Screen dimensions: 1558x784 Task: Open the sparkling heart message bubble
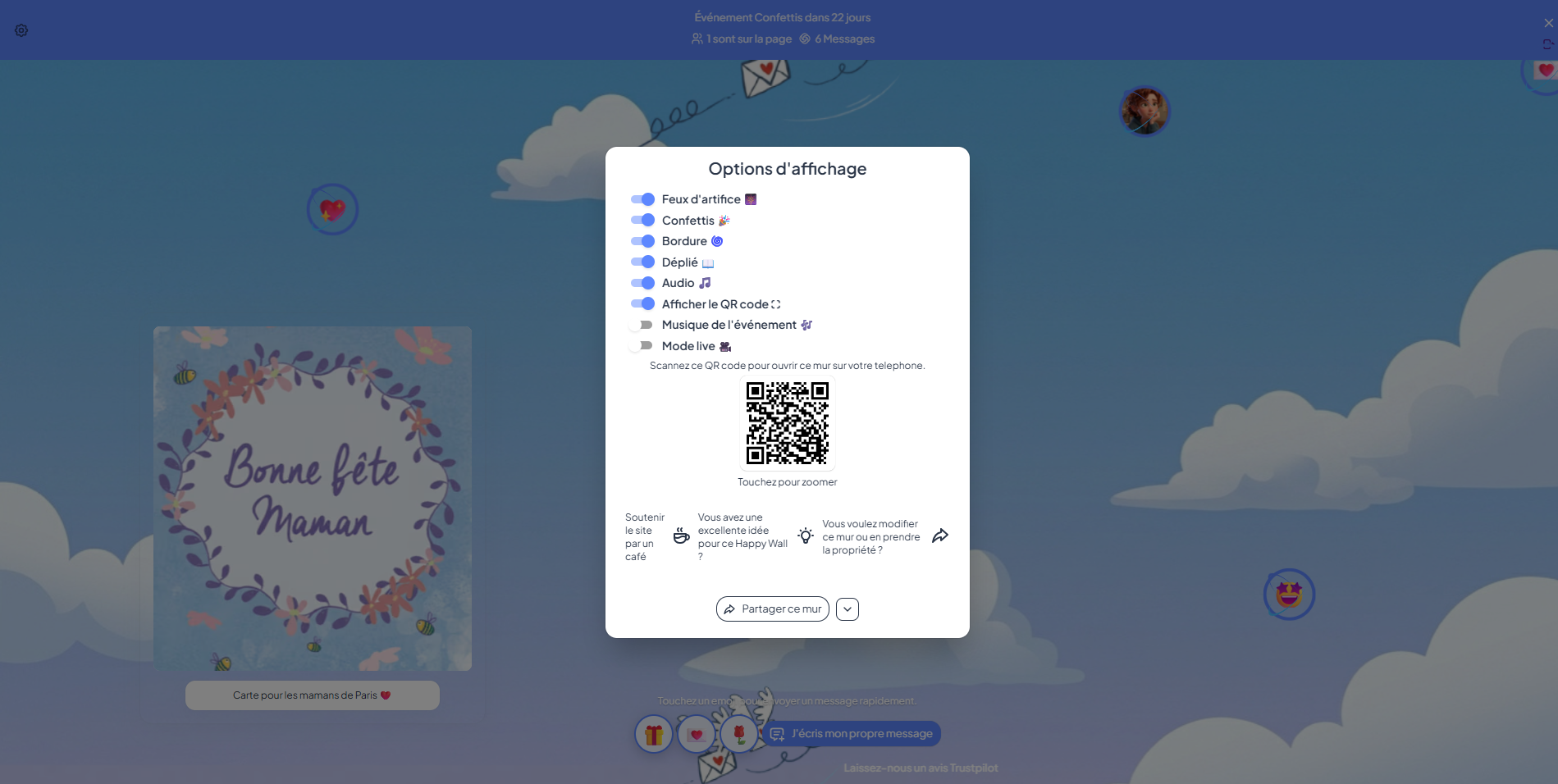click(332, 209)
